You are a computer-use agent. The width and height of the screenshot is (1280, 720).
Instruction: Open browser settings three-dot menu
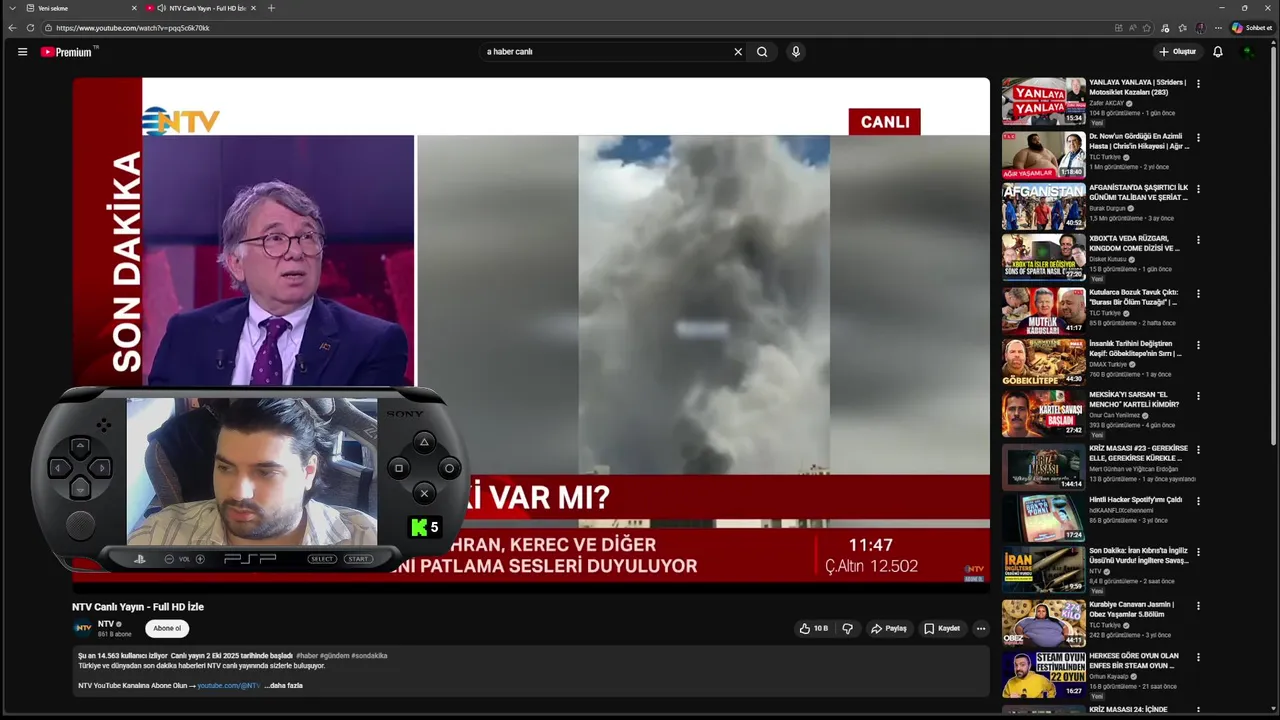point(1217,28)
